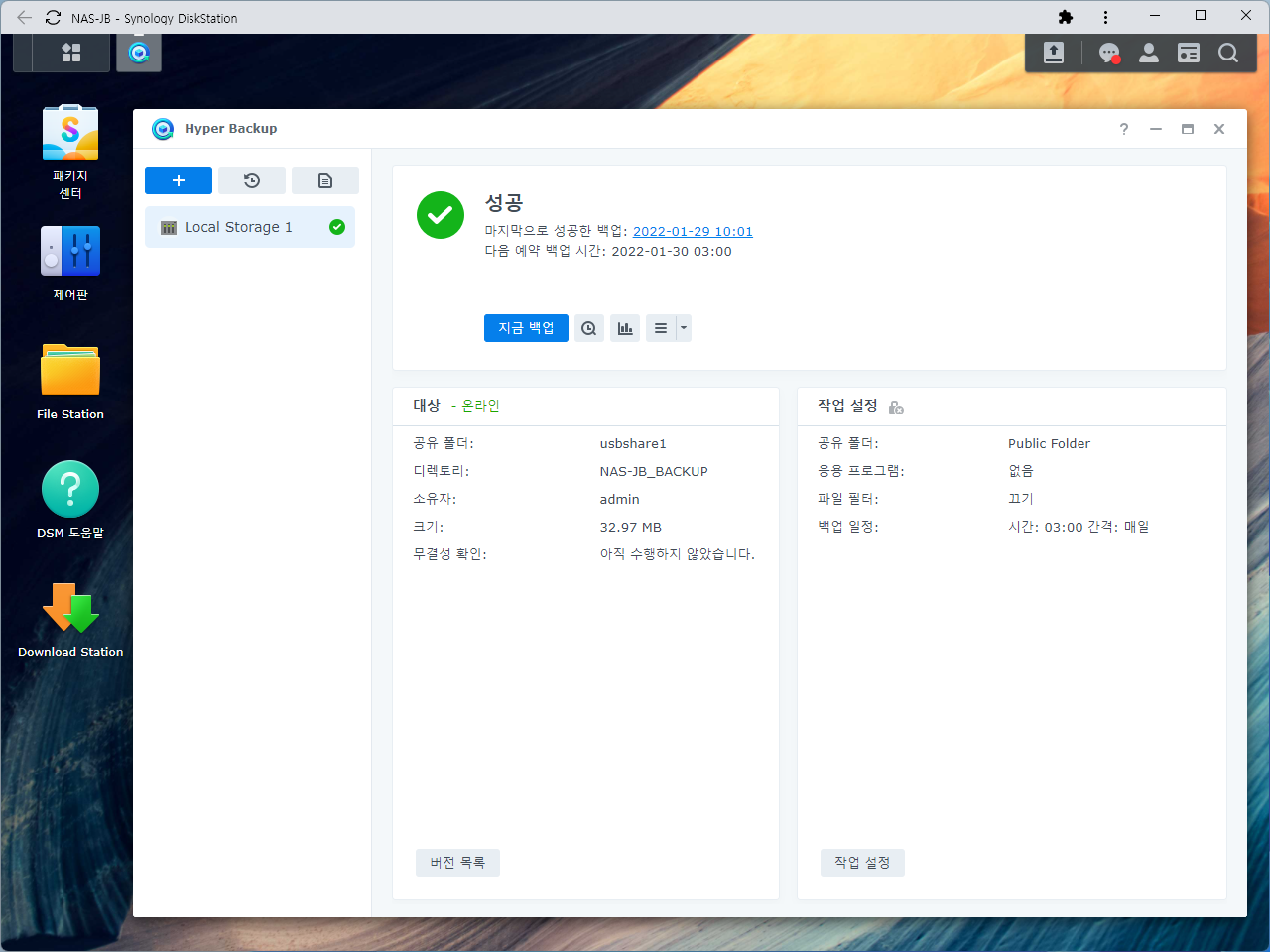
Task: Open the widgets panel icon
Action: coord(1189,53)
